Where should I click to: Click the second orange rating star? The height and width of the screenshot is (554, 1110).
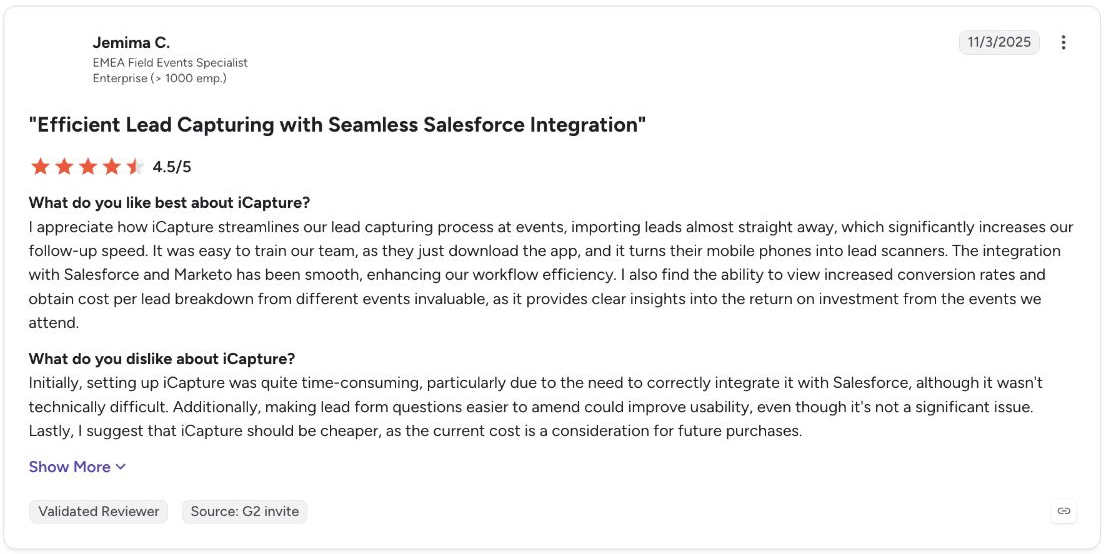(64, 167)
